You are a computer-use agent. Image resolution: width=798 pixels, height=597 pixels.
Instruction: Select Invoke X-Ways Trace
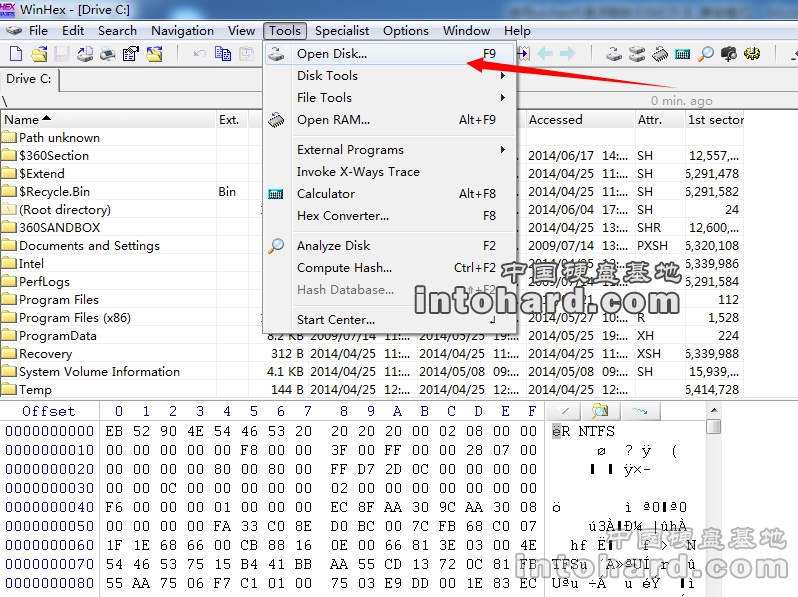pos(390,172)
